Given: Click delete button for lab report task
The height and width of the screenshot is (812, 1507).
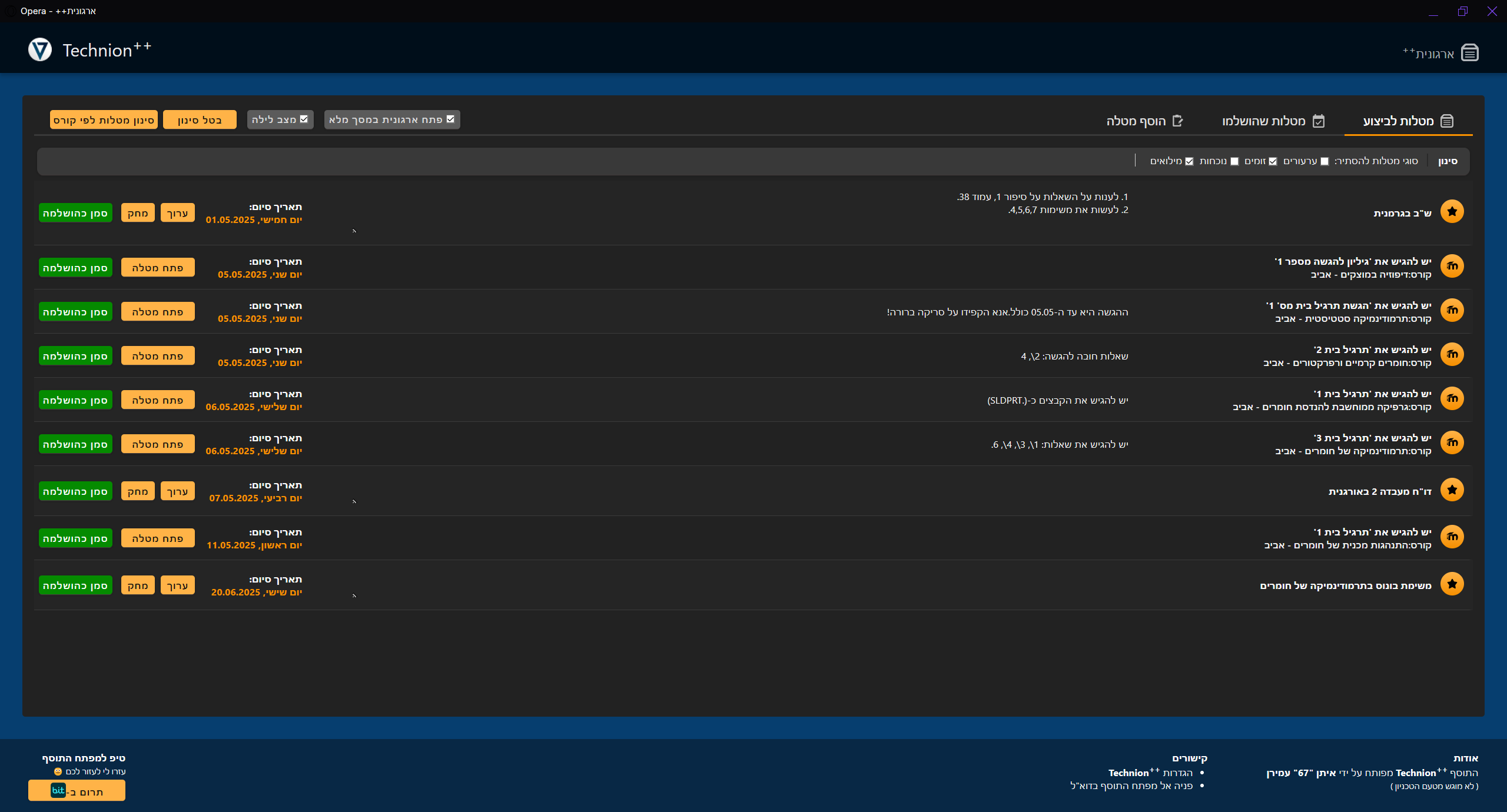Looking at the screenshot, I should pyautogui.click(x=138, y=491).
